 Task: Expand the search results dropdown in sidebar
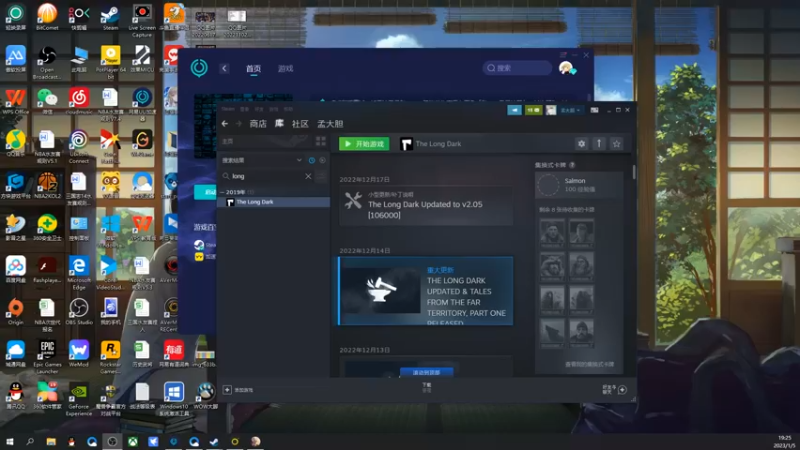click(x=299, y=160)
